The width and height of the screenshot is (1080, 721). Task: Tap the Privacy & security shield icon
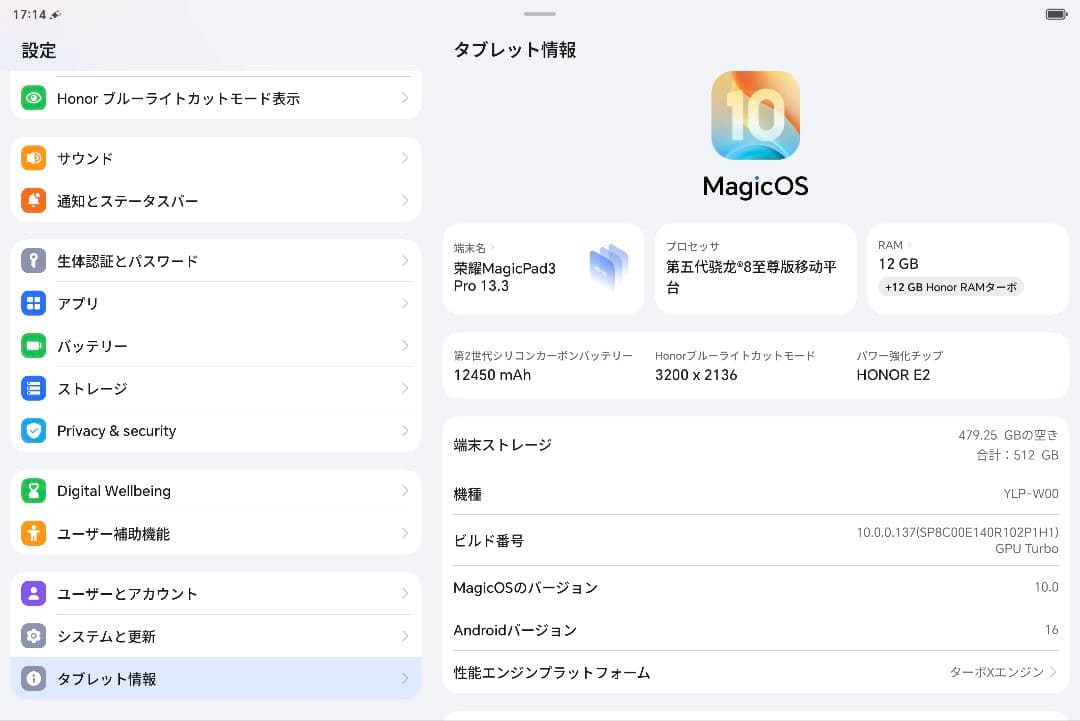pyautogui.click(x=33, y=430)
